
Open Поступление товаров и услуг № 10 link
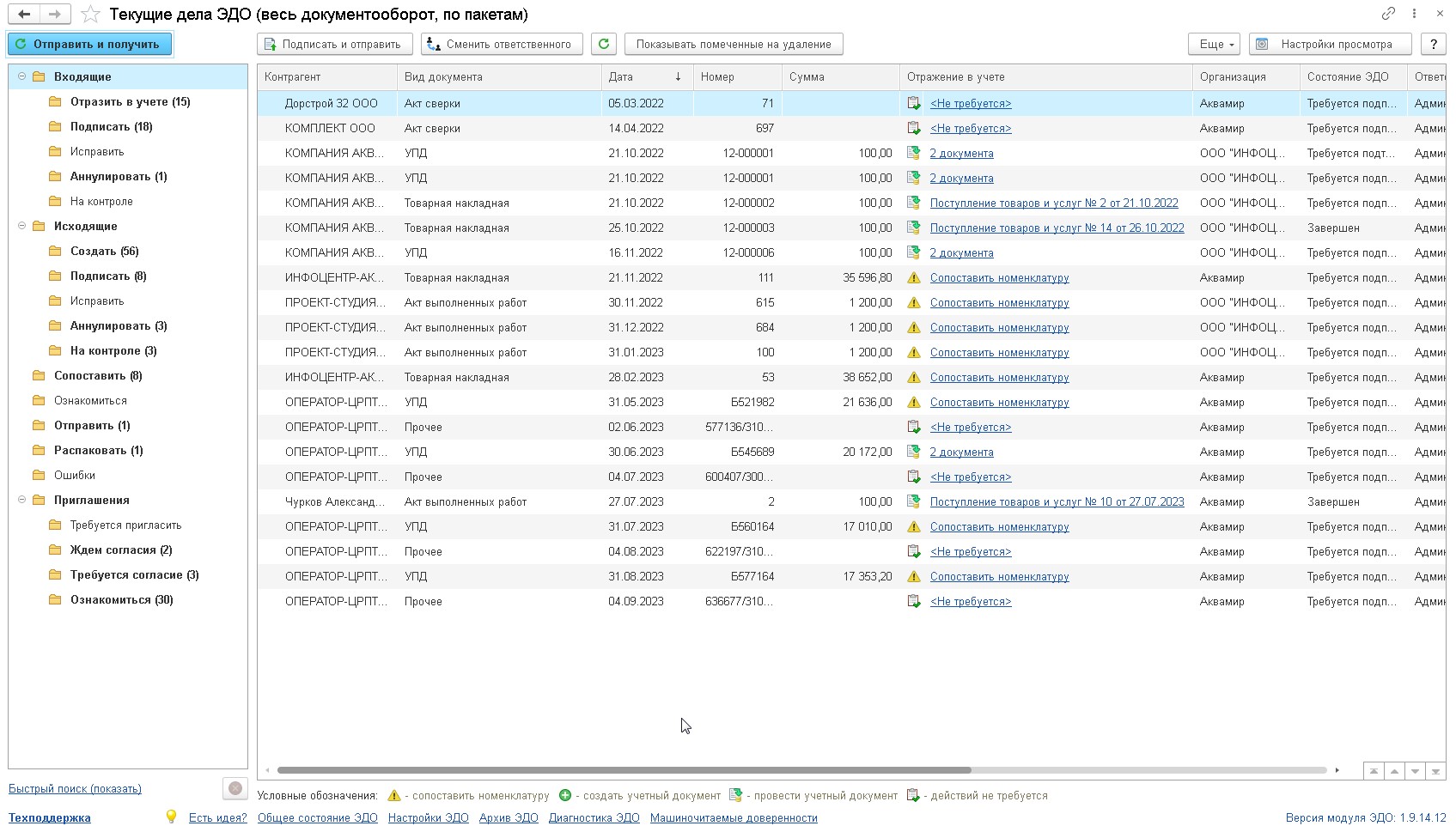(x=1057, y=501)
